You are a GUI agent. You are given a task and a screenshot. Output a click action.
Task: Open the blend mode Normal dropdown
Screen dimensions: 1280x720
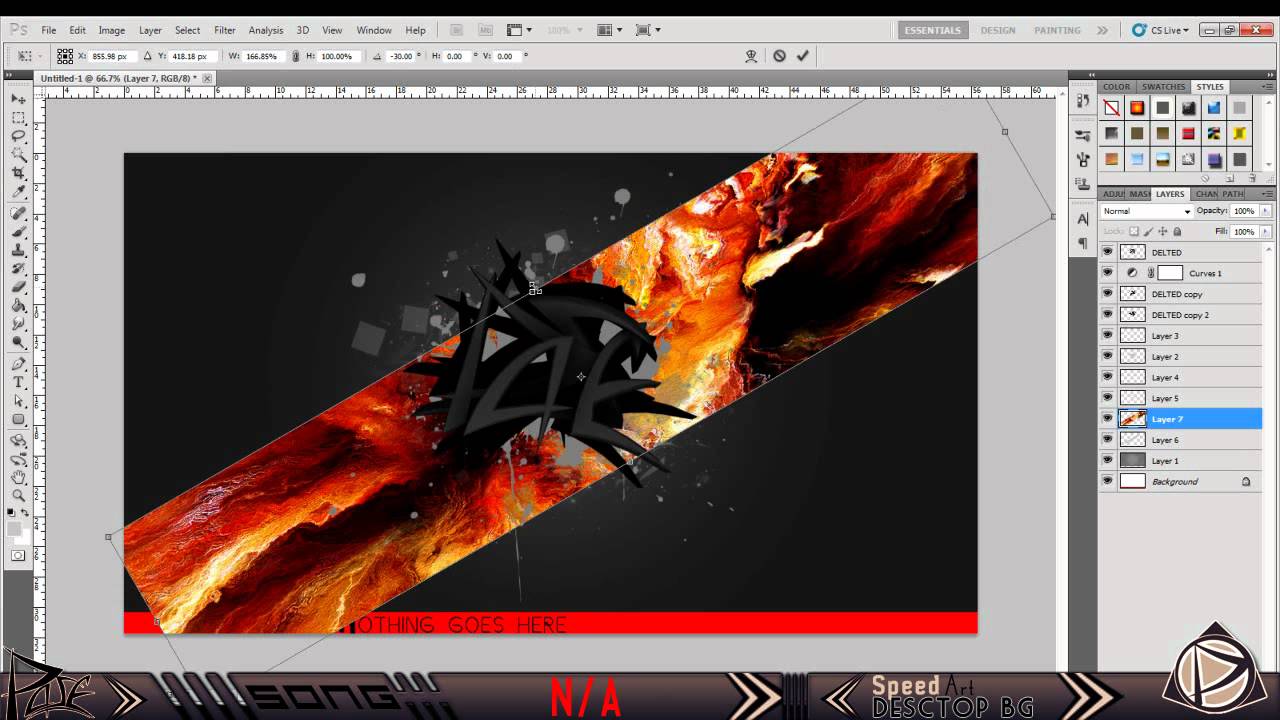click(1147, 211)
